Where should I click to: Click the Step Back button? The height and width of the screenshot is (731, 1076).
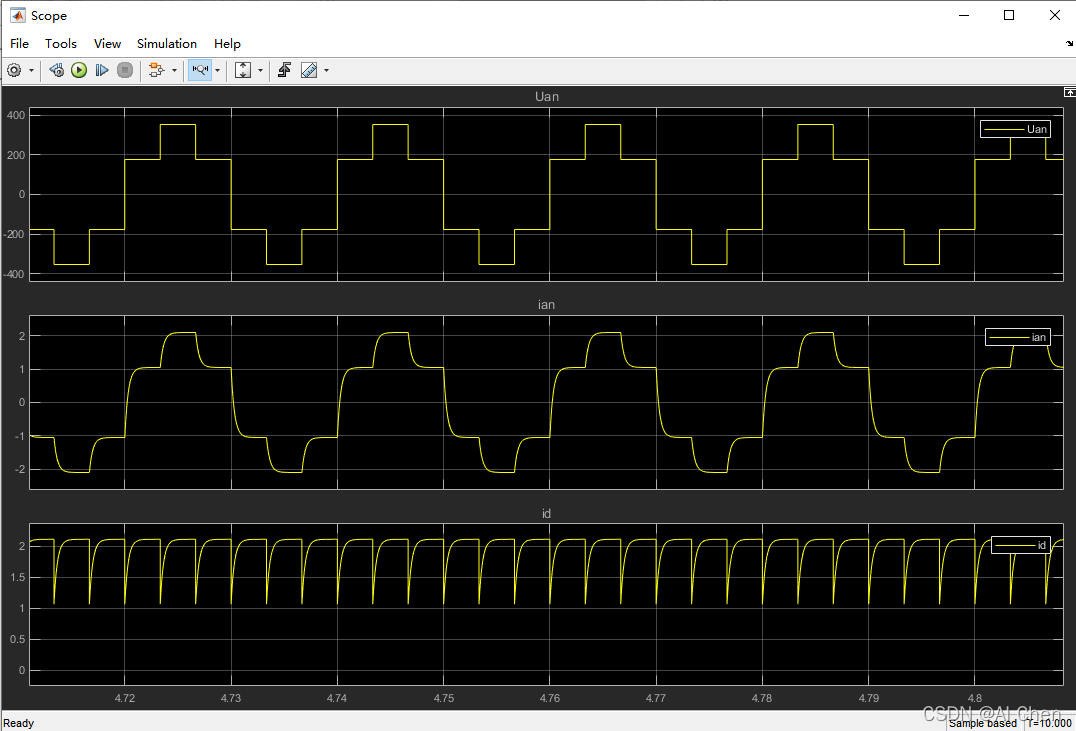[57, 70]
